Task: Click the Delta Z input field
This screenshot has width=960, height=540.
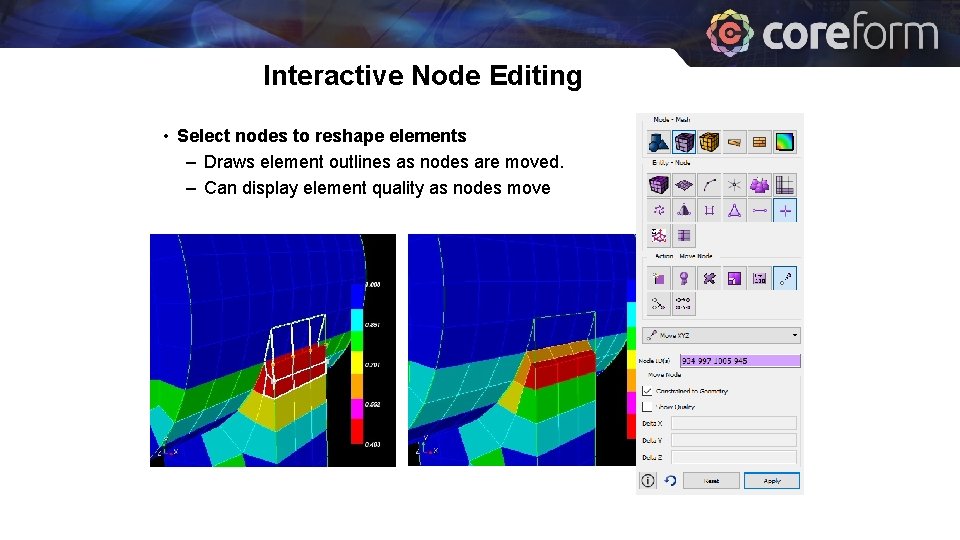Action: tap(733, 457)
